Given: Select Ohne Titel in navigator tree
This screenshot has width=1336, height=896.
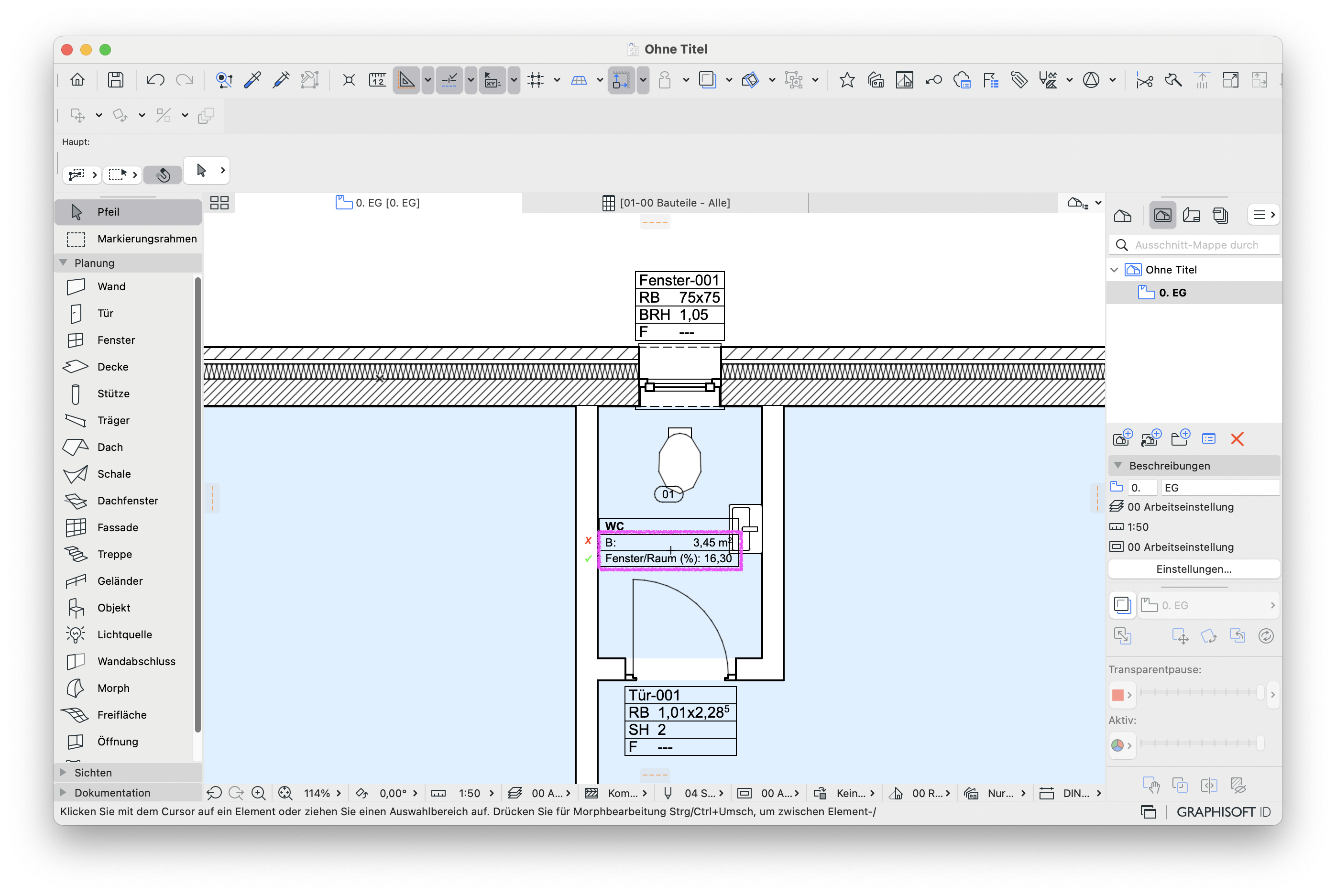Looking at the screenshot, I should click(x=1171, y=270).
